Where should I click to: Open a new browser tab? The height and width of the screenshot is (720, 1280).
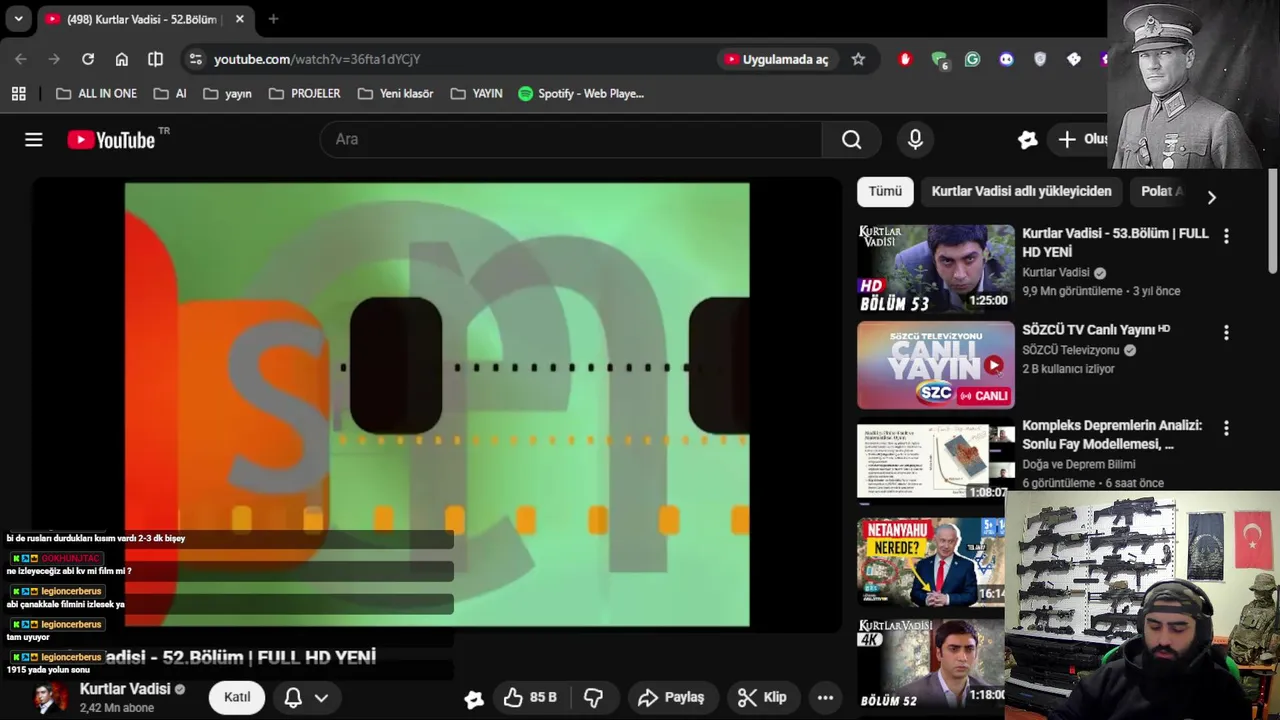273,19
